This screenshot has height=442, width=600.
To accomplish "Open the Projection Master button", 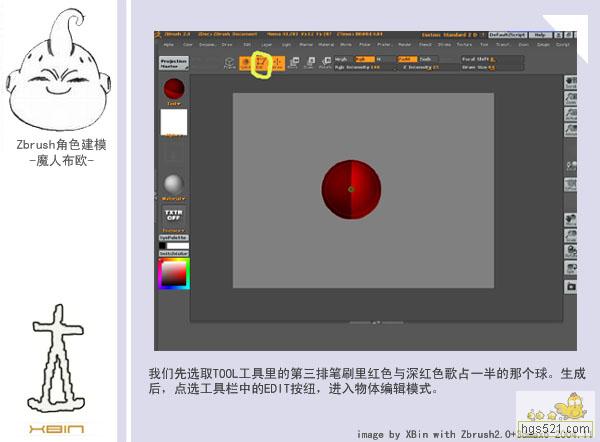I will pyautogui.click(x=174, y=63).
